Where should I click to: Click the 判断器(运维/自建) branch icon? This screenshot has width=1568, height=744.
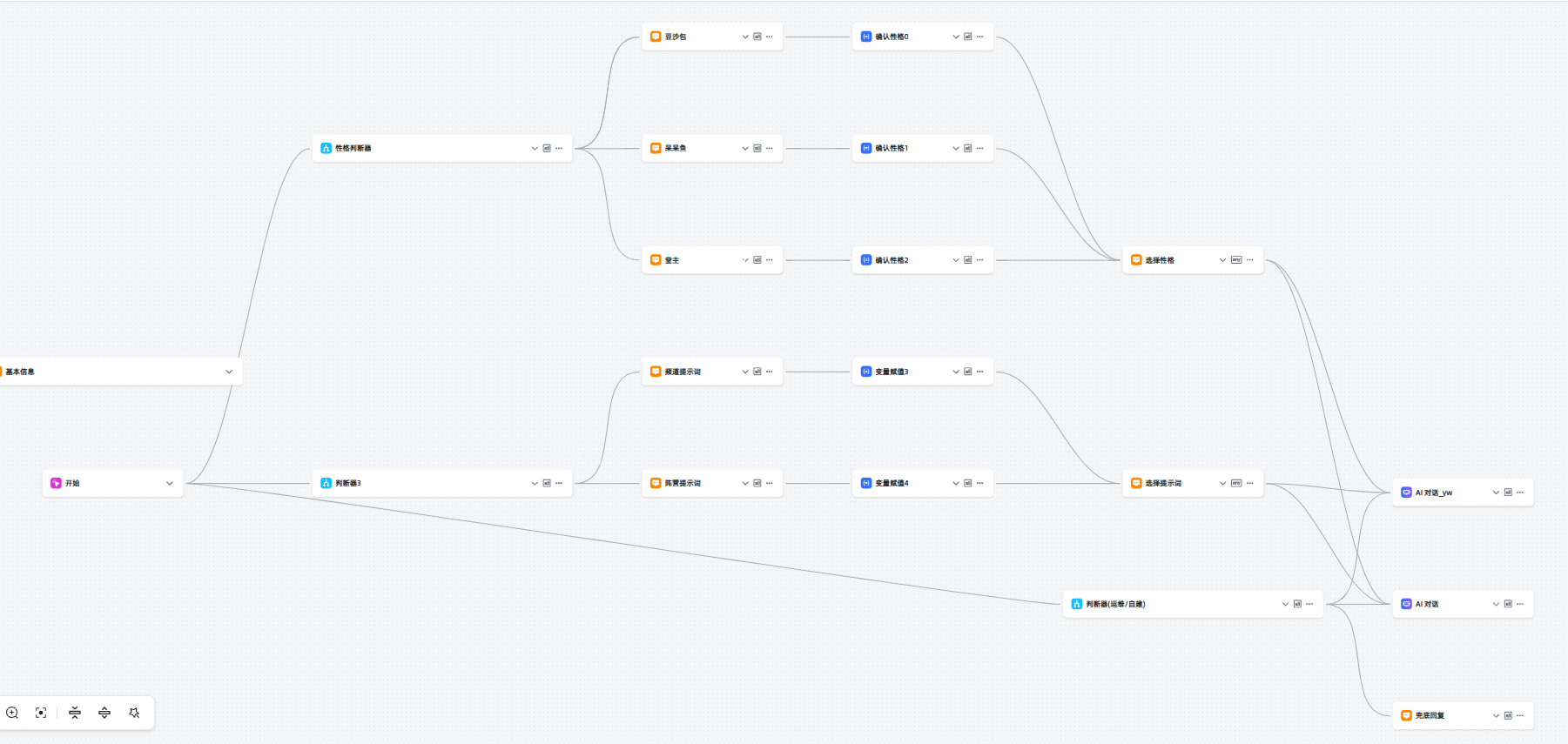(1076, 604)
